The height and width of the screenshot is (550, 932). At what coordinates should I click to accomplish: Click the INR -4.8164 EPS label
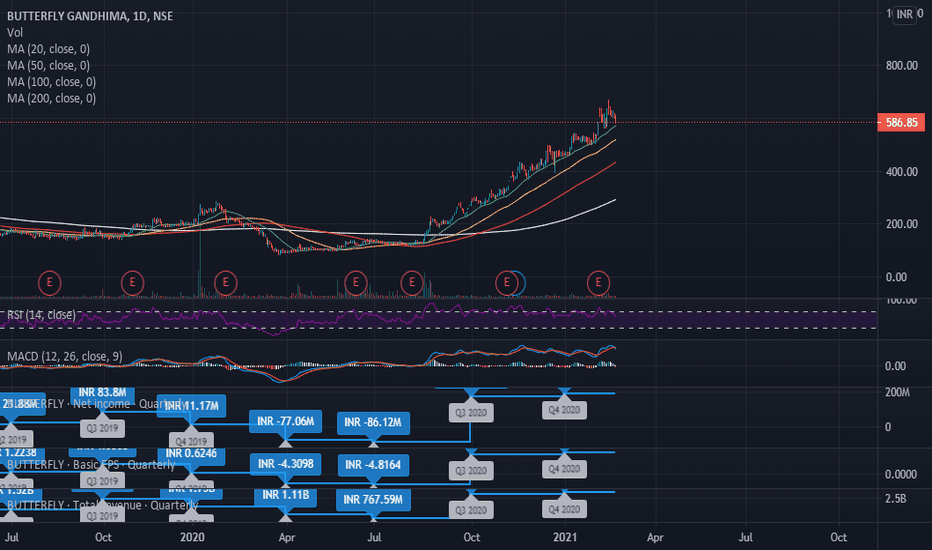click(x=373, y=465)
